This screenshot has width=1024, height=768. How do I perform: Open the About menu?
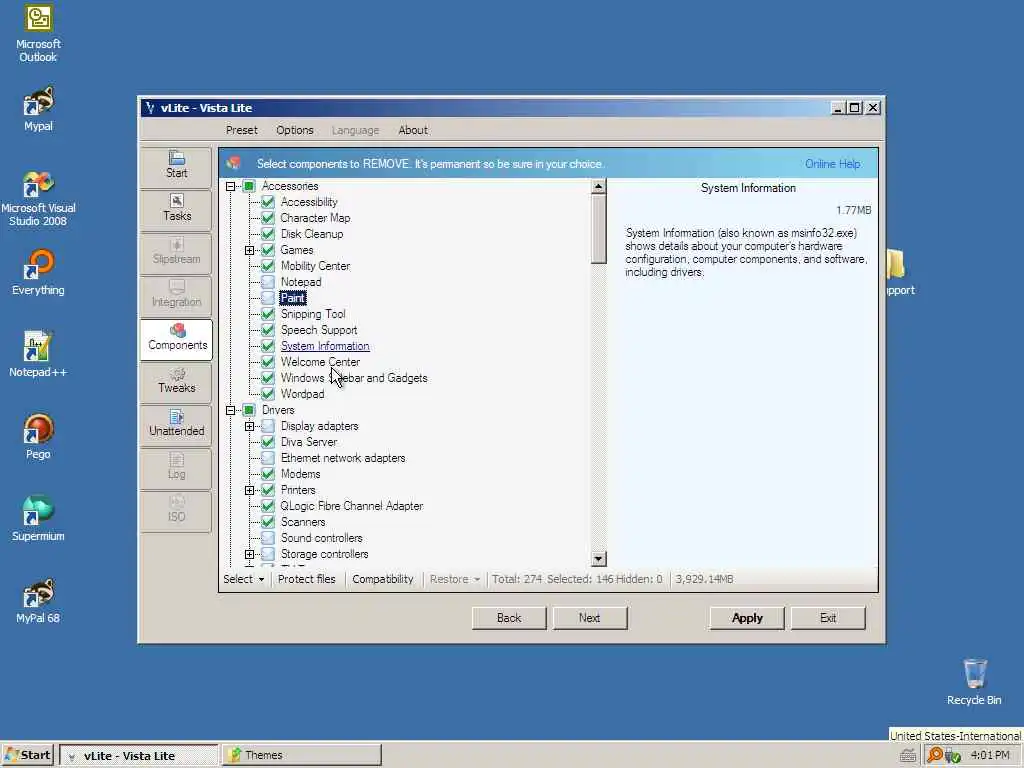pos(413,130)
